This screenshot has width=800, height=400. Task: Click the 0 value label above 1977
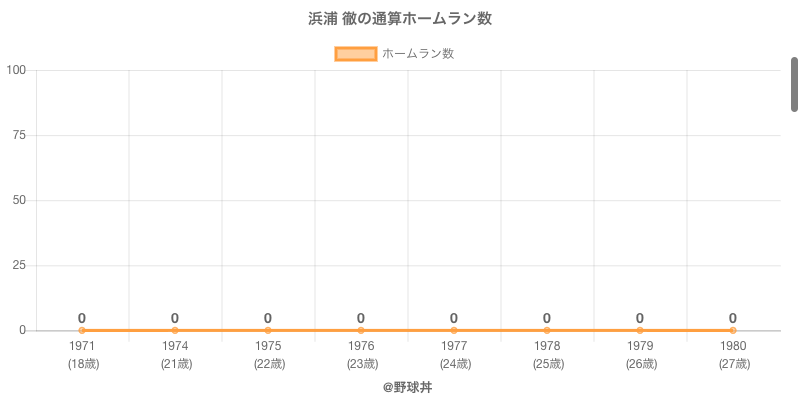point(454,318)
